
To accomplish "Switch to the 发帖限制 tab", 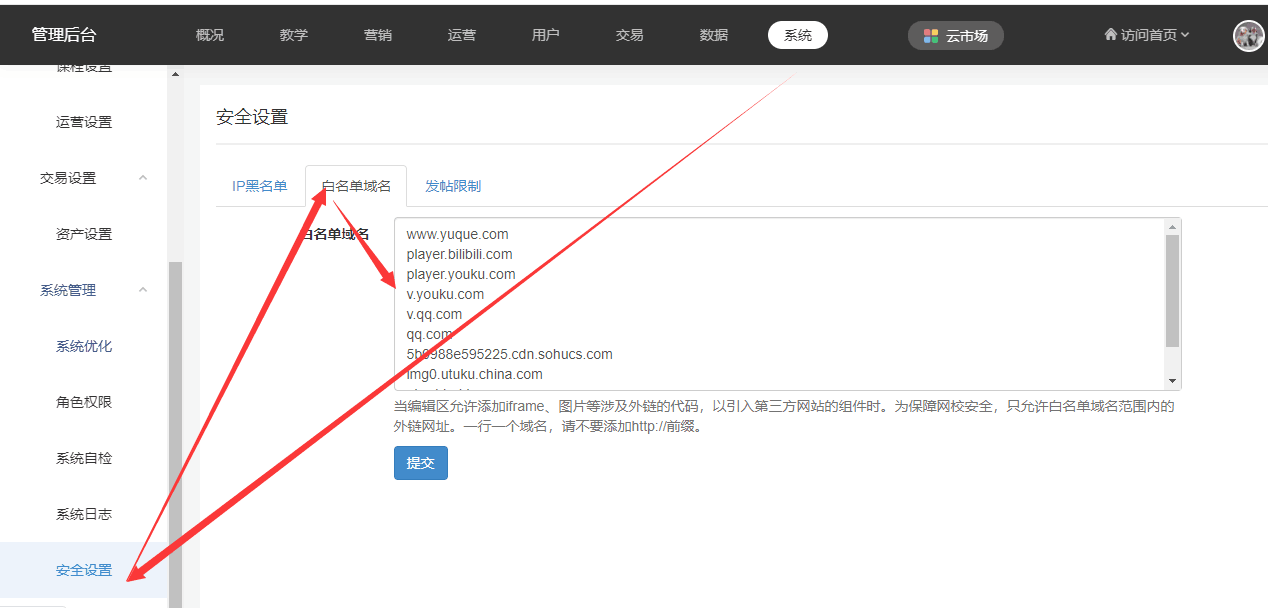I will pos(452,186).
